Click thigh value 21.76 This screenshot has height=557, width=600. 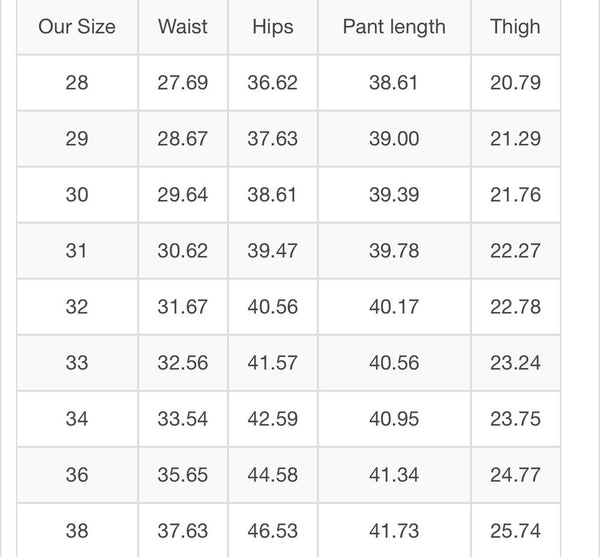tap(515, 195)
